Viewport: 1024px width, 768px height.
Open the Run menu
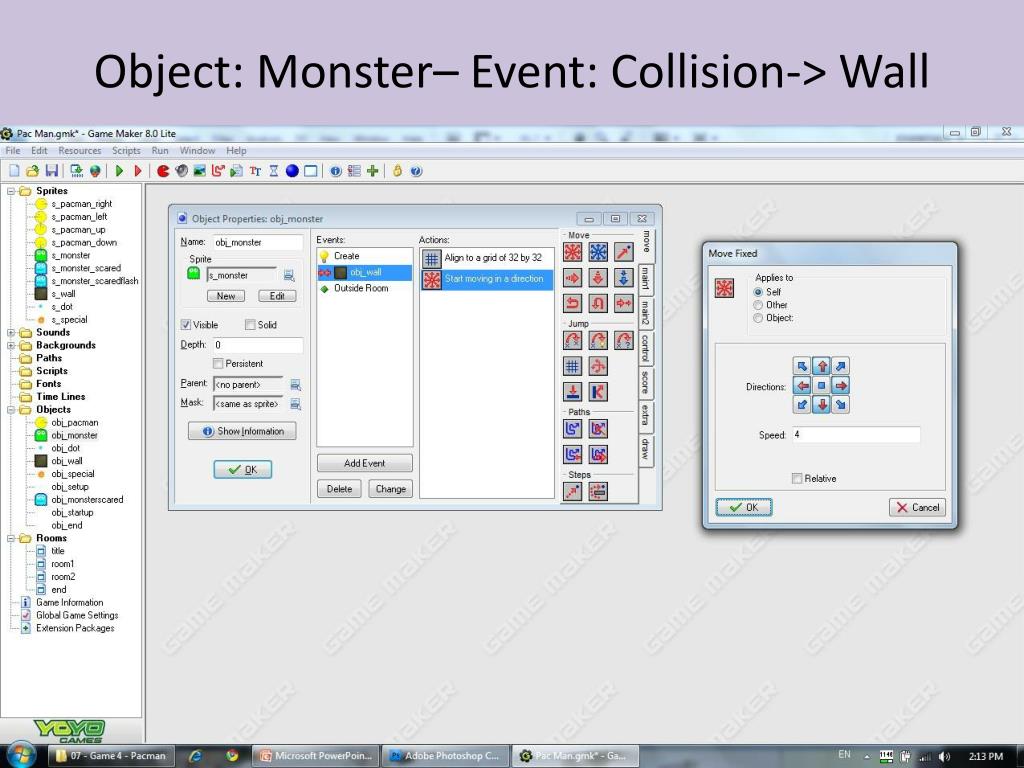point(160,151)
